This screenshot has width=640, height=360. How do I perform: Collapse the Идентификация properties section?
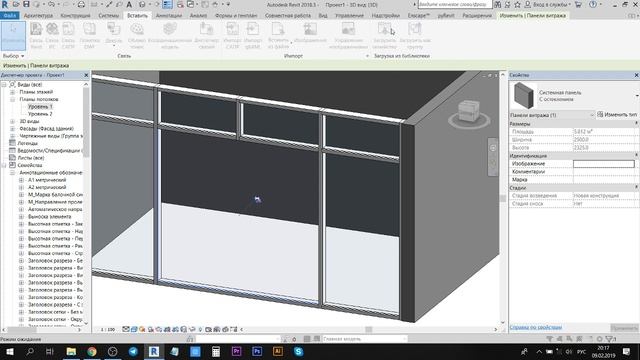pos(636,156)
